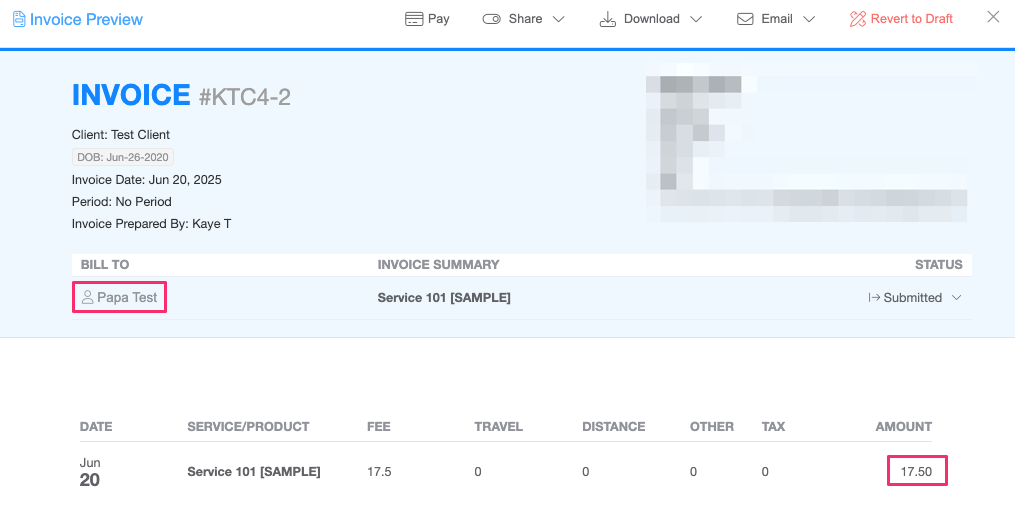Click the blurred company logo image

click(x=810, y=142)
